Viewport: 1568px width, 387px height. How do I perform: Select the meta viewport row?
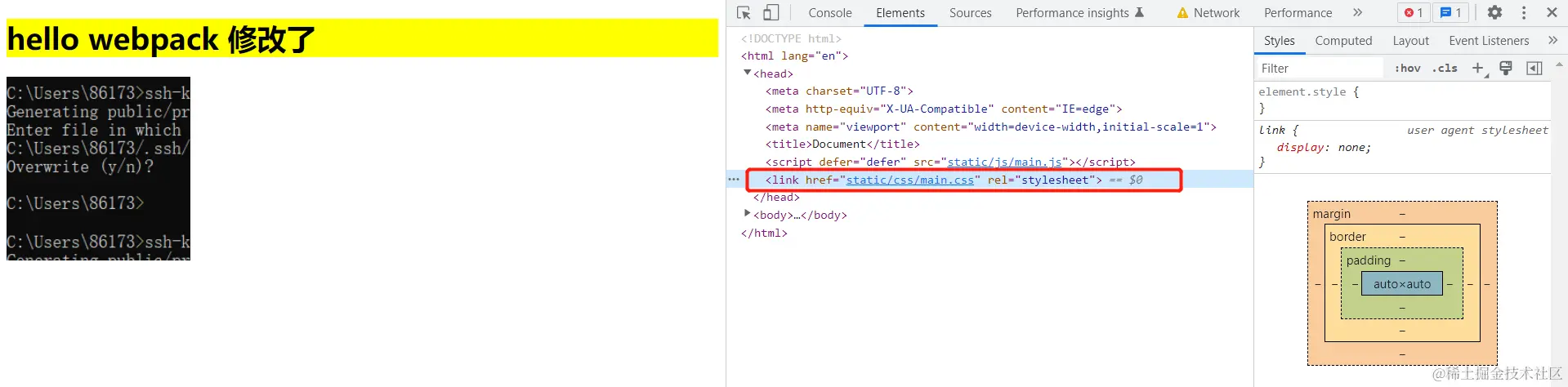point(991,127)
